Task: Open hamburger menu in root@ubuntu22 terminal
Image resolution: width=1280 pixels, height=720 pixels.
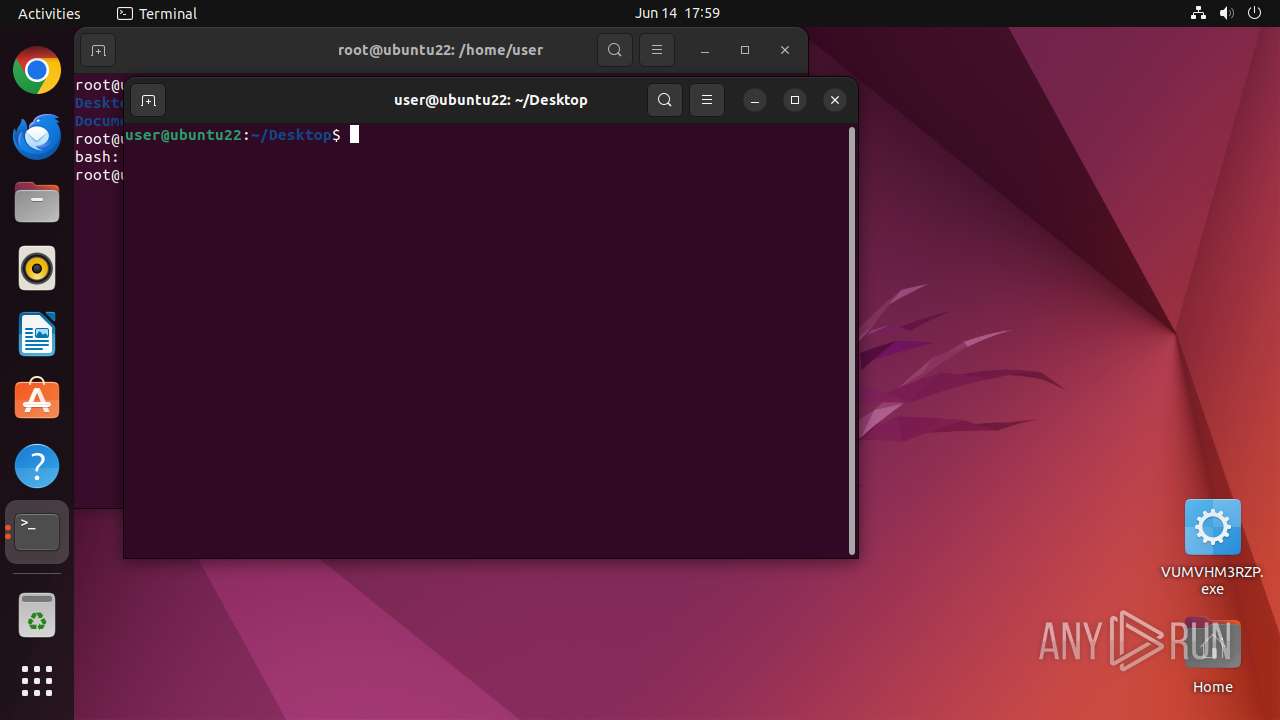Action: coord(657,50)
